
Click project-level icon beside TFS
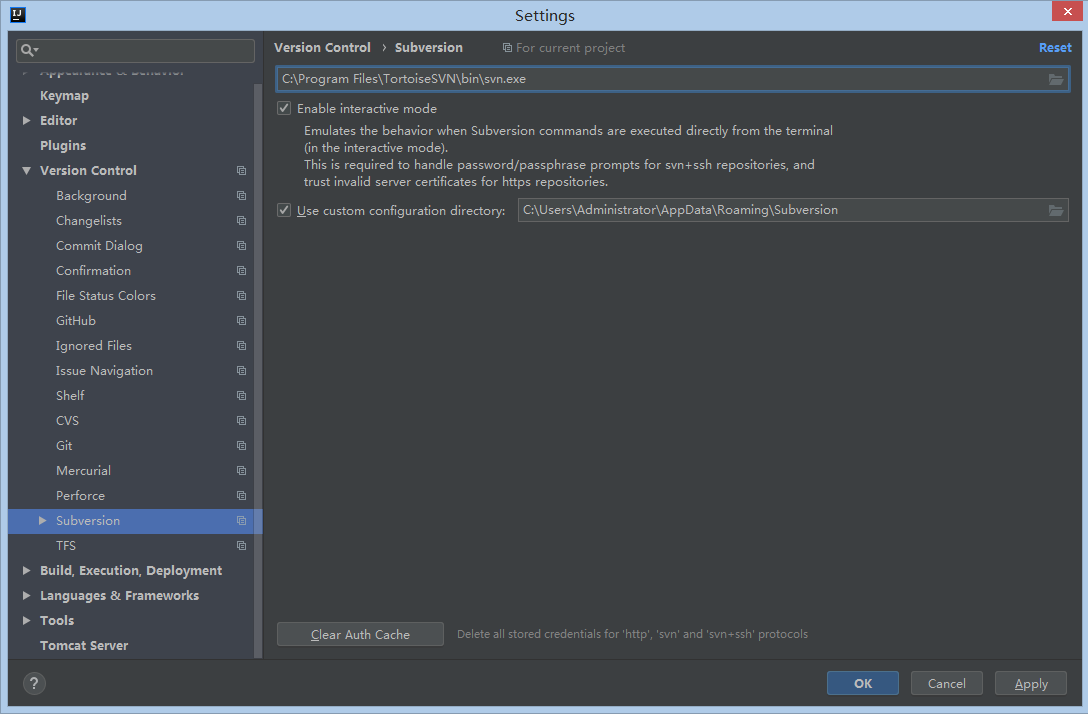click(x=241, y=545)
